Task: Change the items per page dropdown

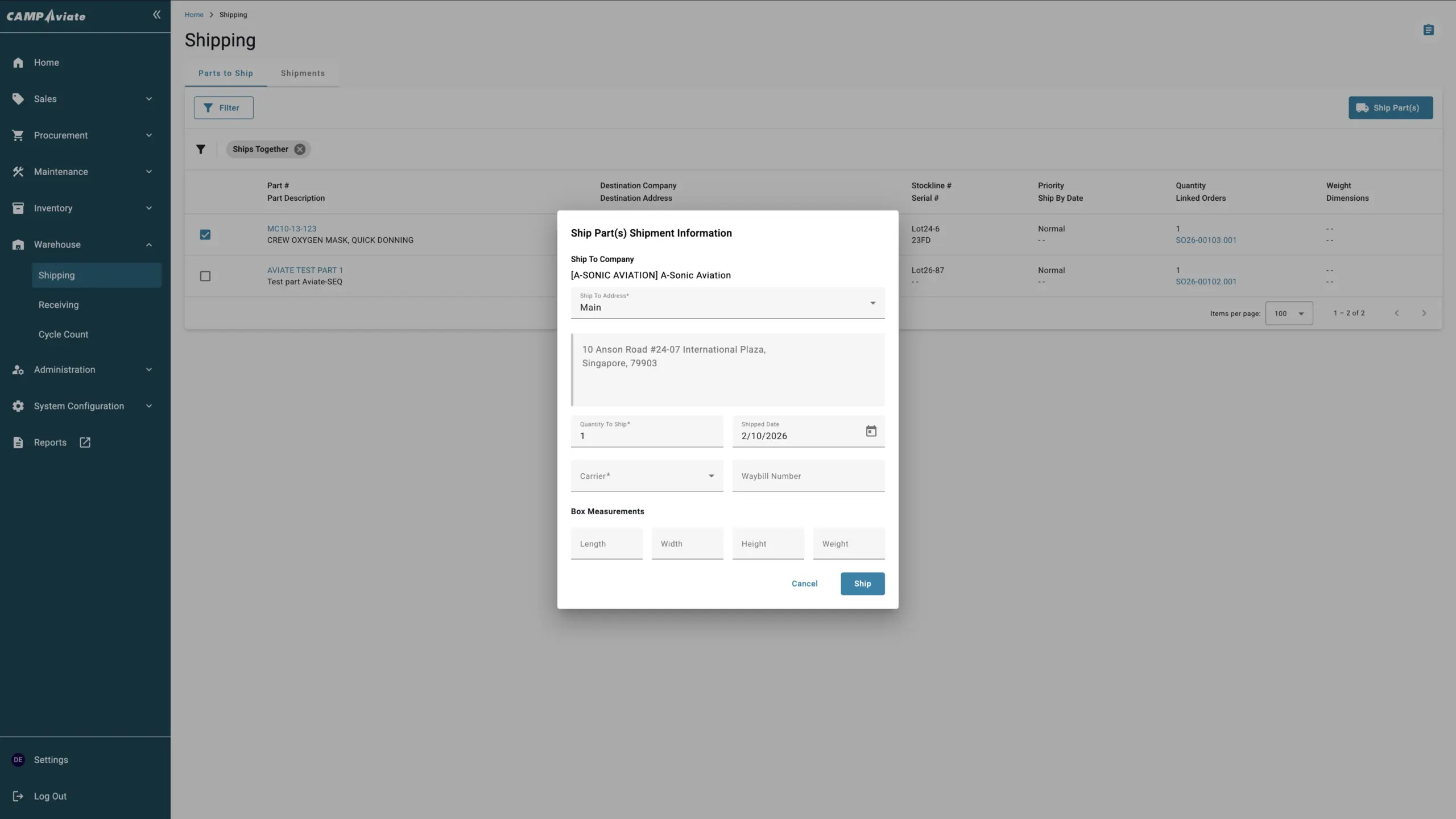Action: click(1288, 313)
